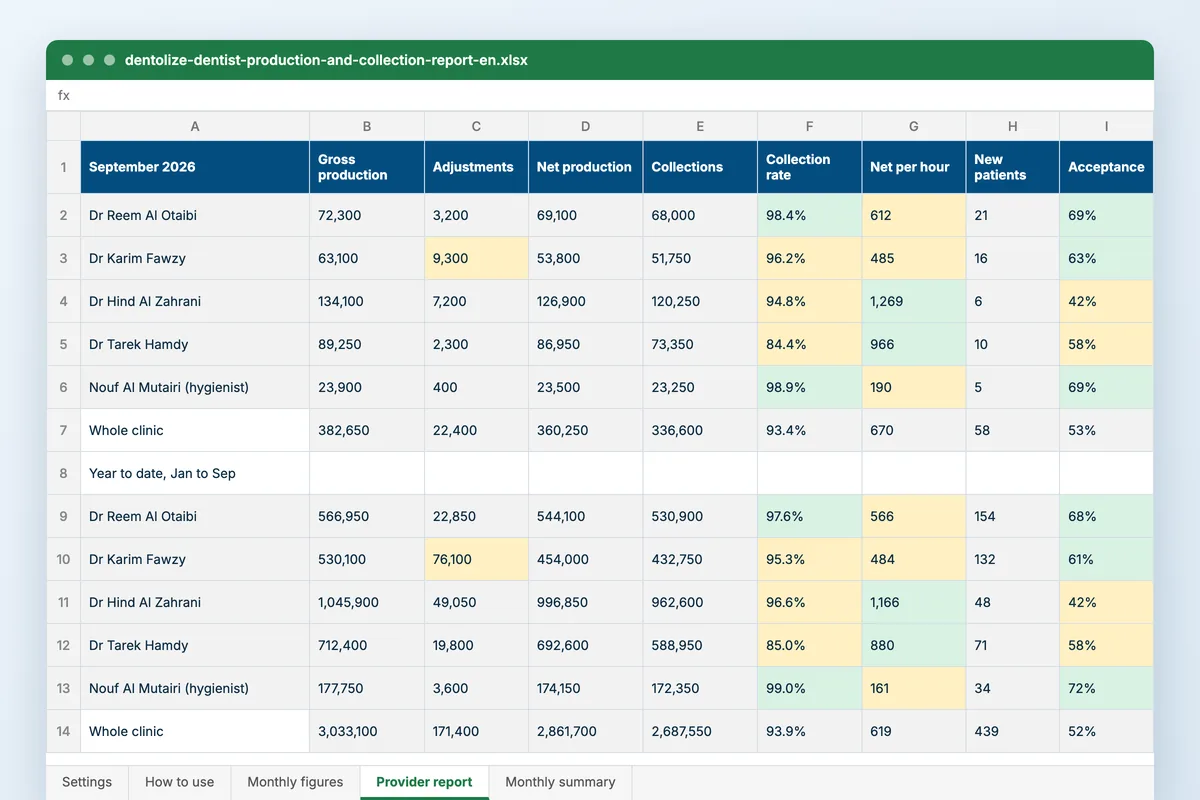Click the 1,269 net per hour cell
Image resolution: width=1200 pixels, height=800 pixels.
click(914, 301)
